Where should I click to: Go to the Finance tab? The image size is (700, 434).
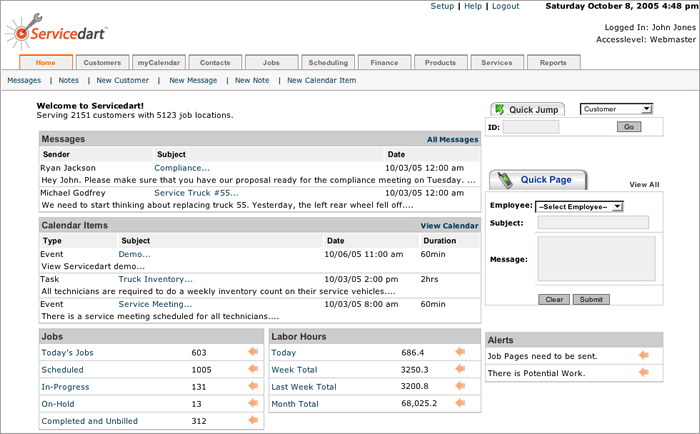point(384,62)
